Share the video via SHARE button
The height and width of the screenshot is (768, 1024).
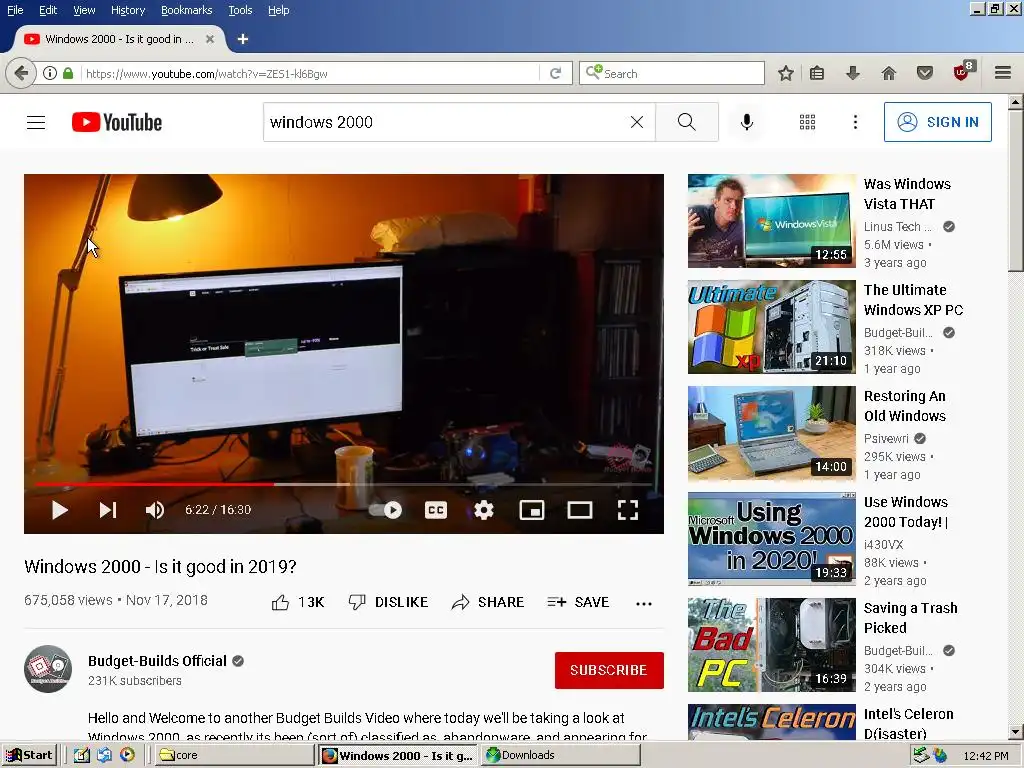[488, 602]
